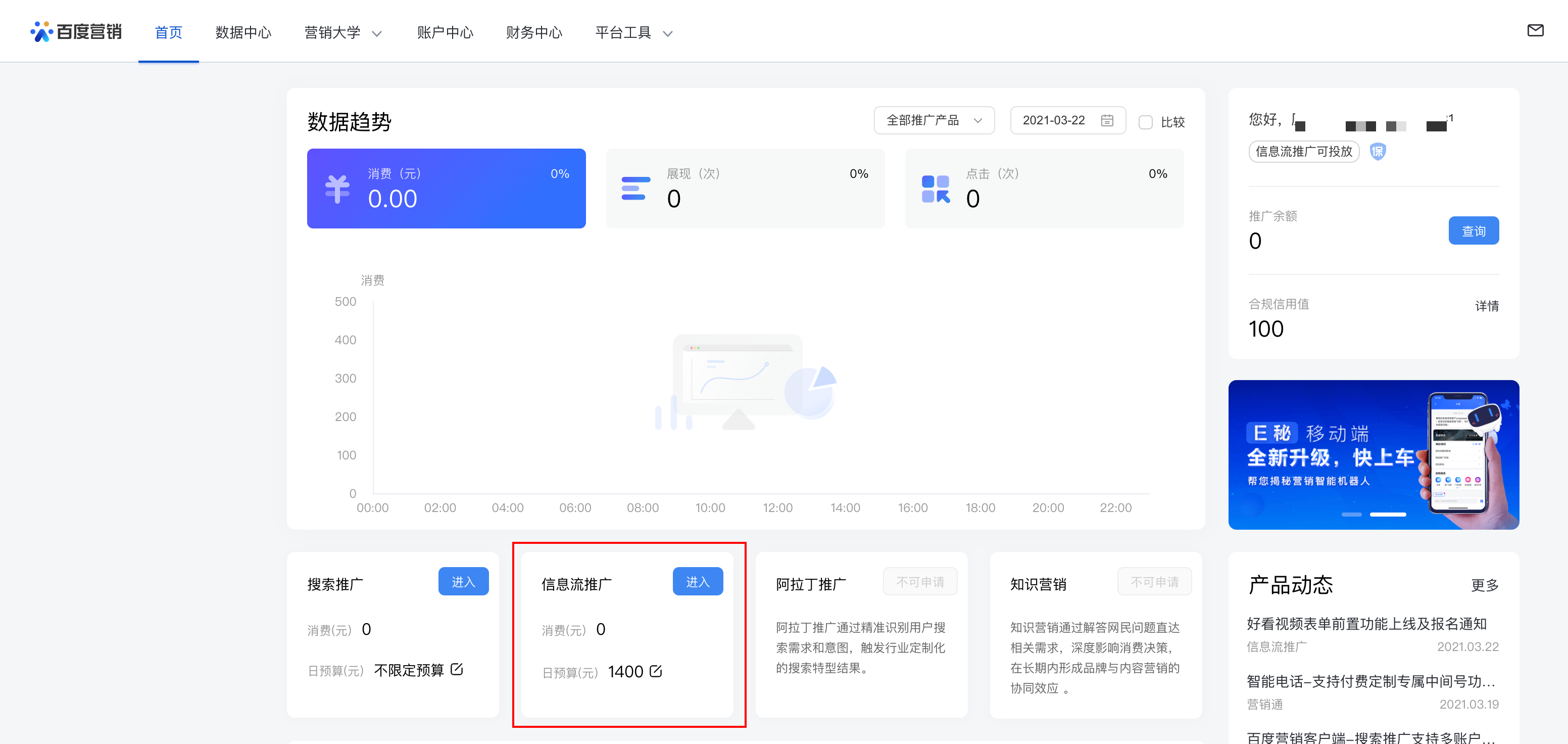Click 不可申请 button on 阿拉丁推广
Screen dimensions: 1568x744
pos(920,581)
